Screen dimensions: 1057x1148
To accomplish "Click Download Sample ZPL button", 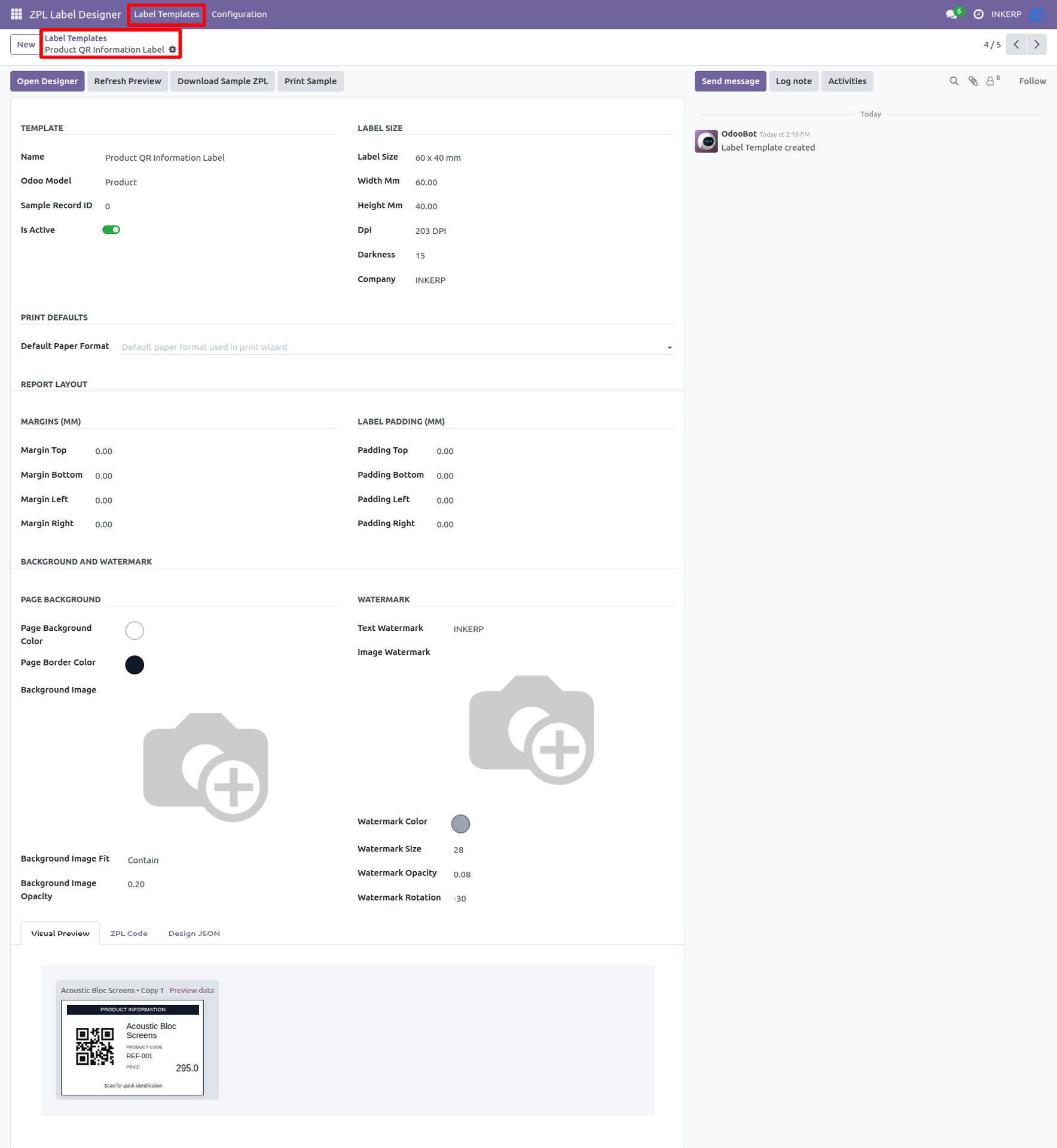I will 222,81.
